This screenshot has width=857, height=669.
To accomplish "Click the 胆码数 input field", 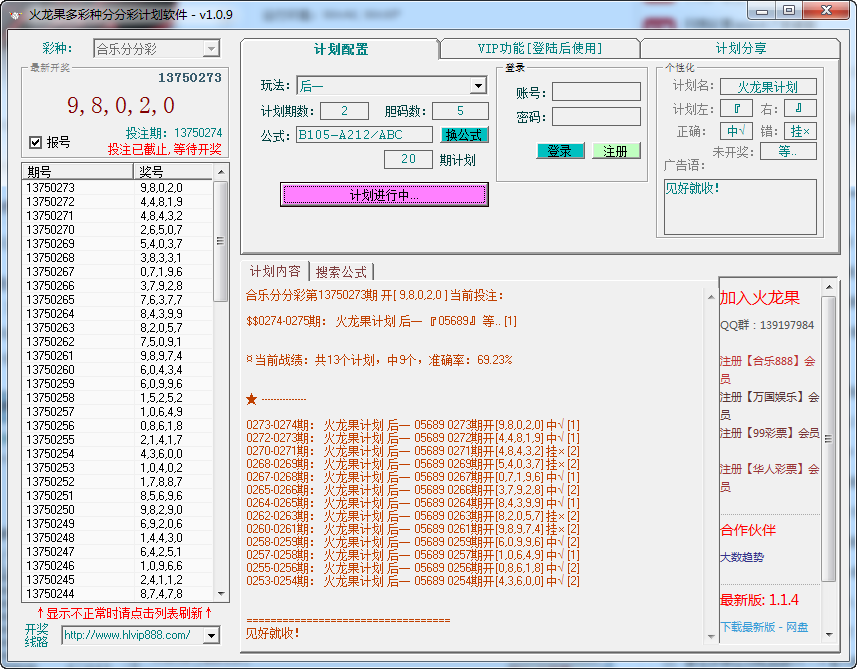I will [460, 111].
